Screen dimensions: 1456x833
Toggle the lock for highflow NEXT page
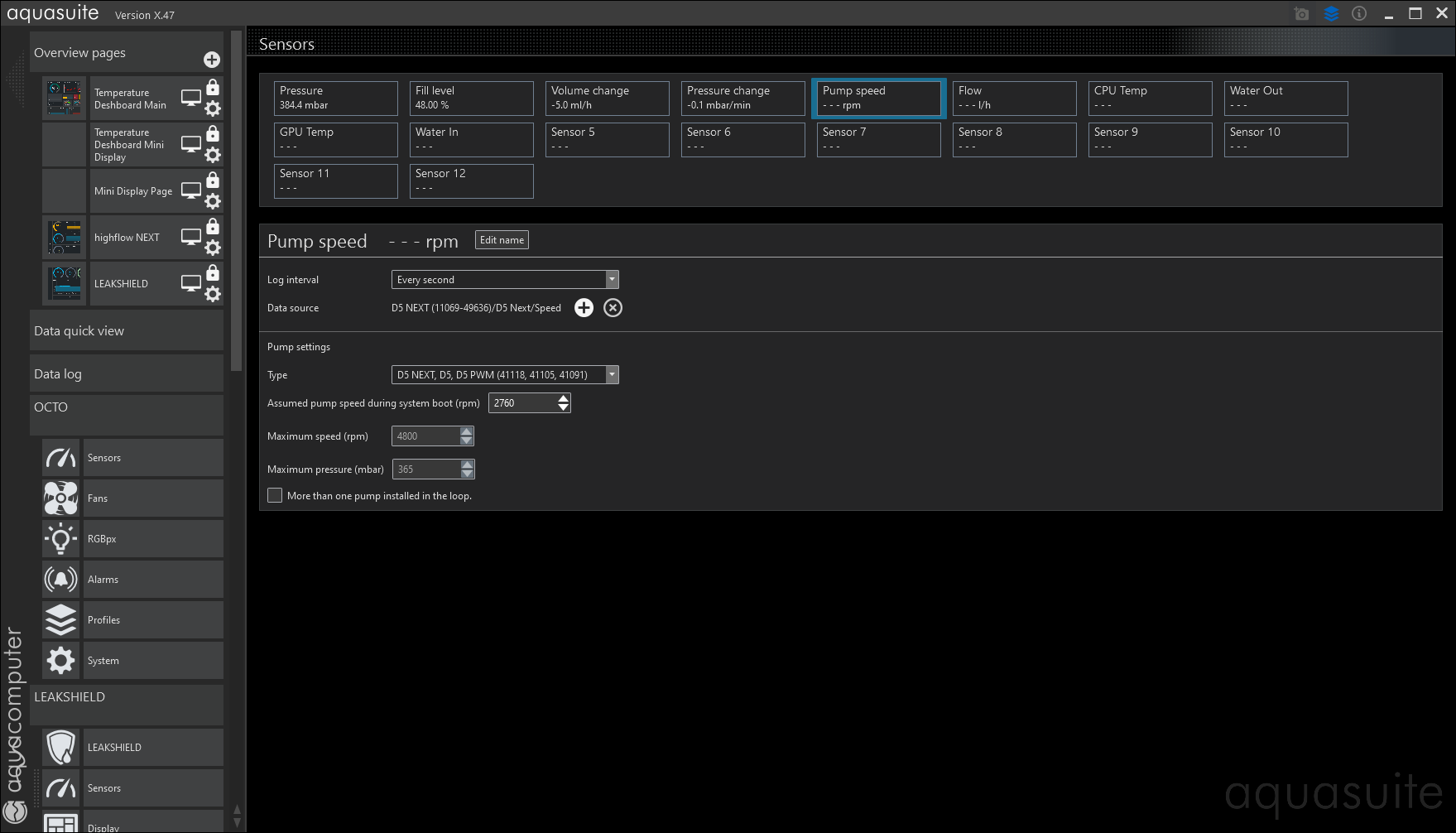(x=213, y=227)
